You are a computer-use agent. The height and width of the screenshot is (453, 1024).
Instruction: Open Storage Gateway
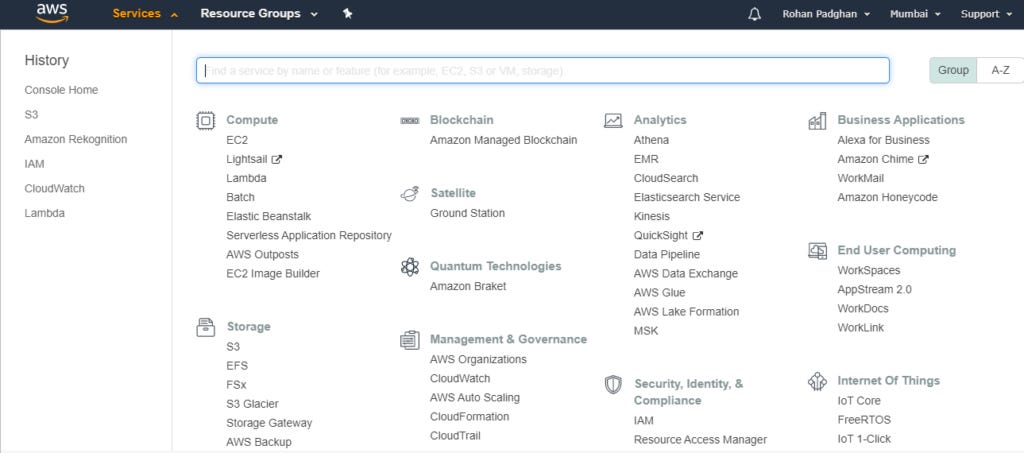[269, 424]
